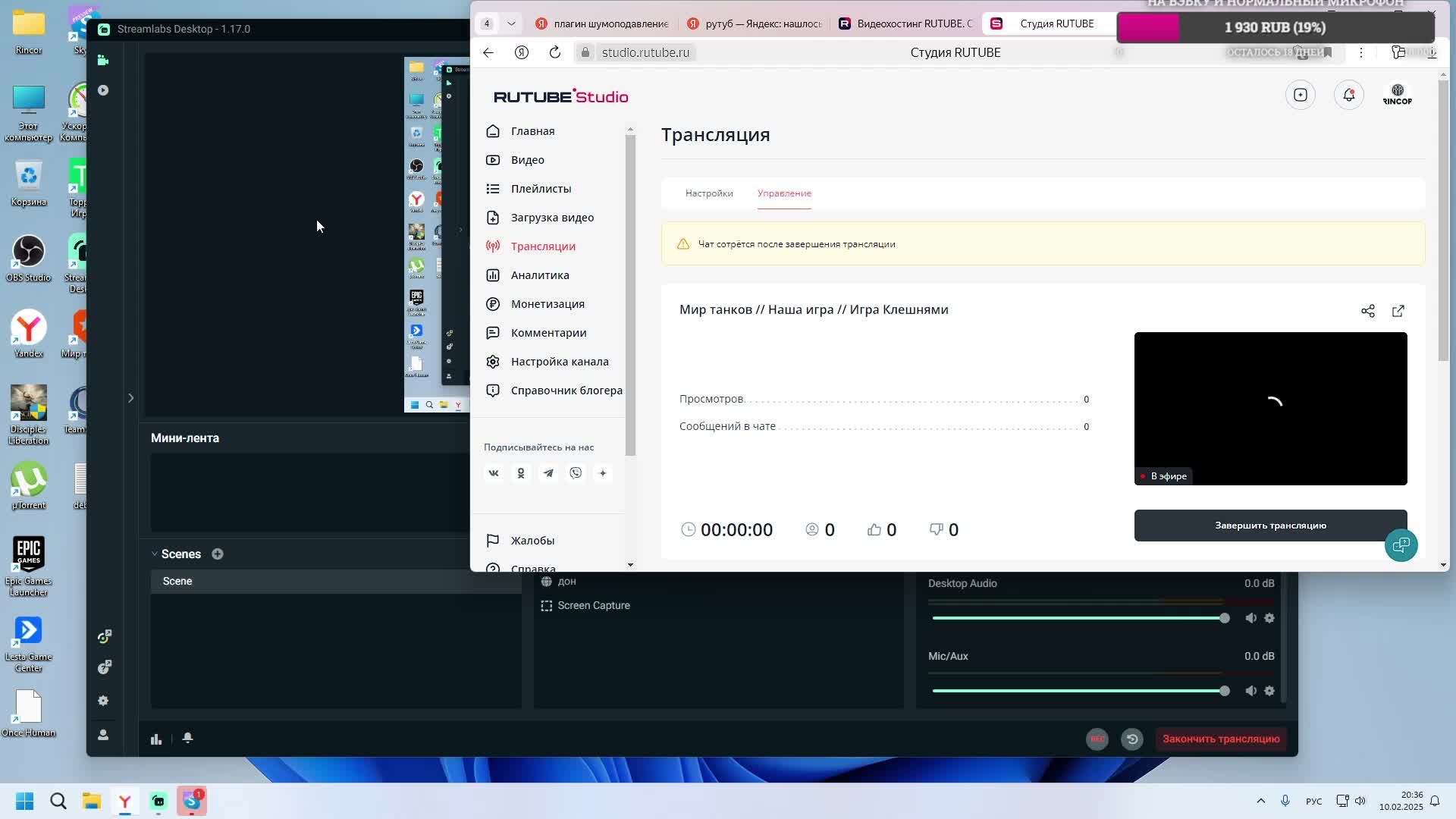The width and height of the screenshot is (1456, 819).
Task: Adjust the Desktop Audio volume slider
Action: pyautogui.click(x=1223, y=618)
